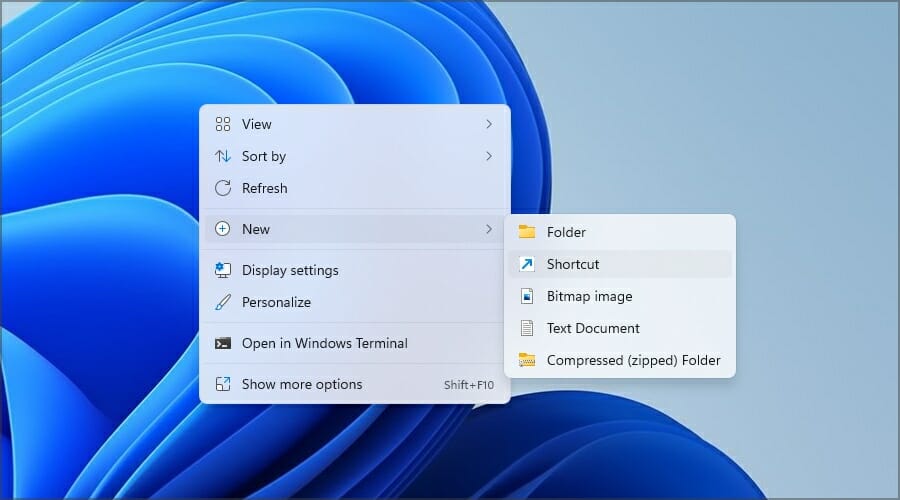Expand the View submenu chevron

[488, 124]
